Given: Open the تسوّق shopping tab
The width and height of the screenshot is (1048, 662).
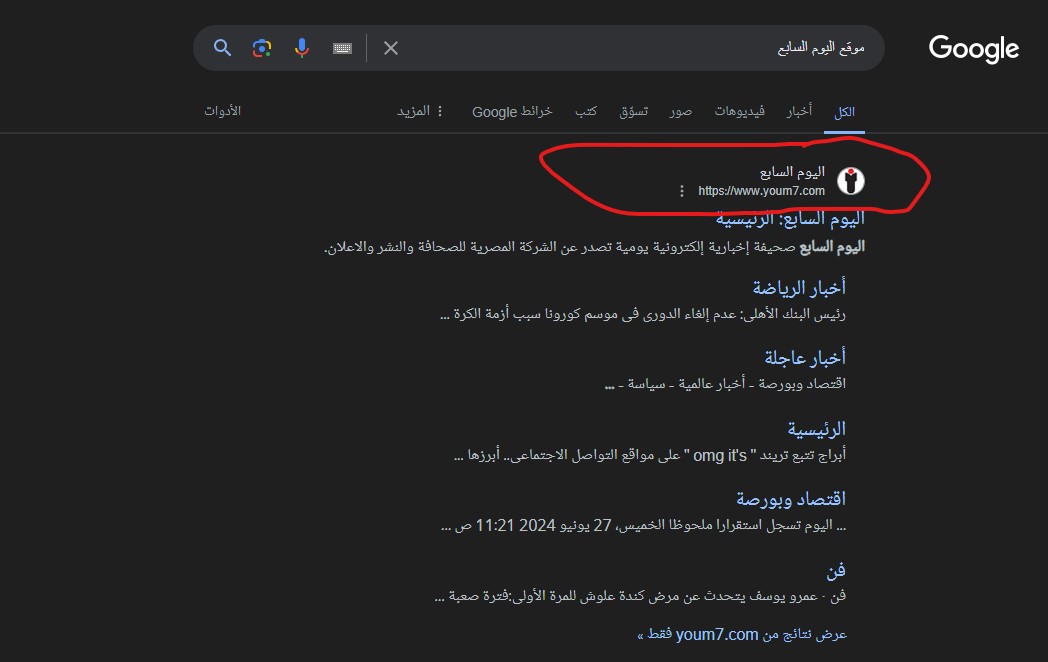Looking at the screenshot, I should pos(633,111).
